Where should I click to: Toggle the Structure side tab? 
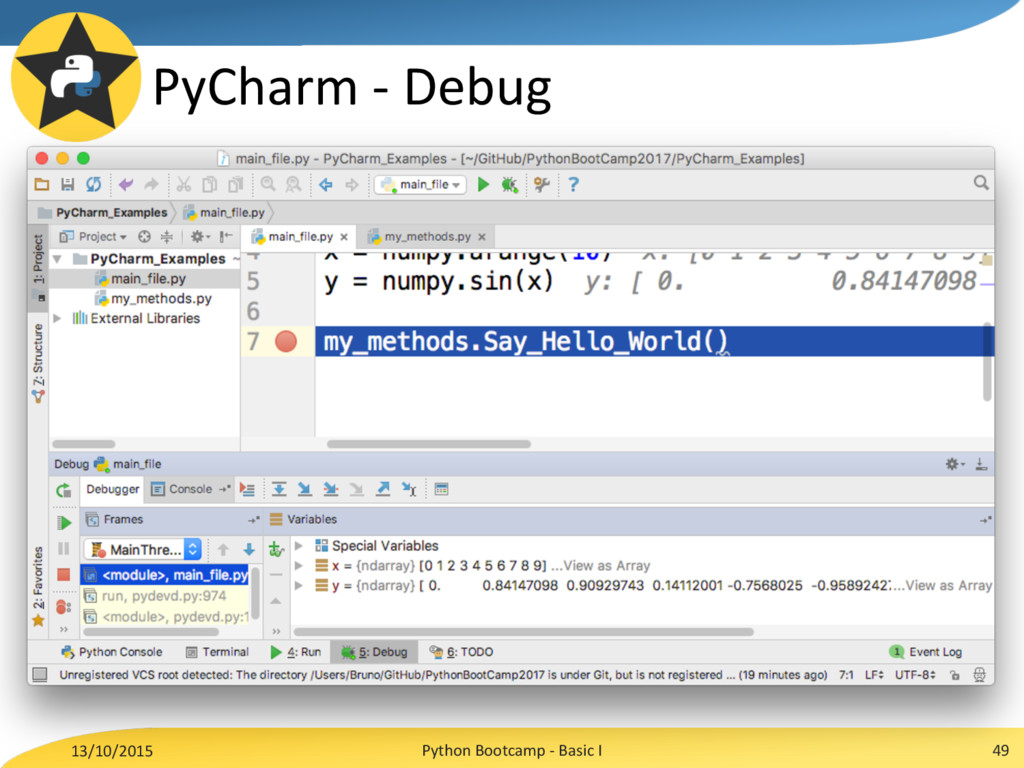click(x=39, y=363)
